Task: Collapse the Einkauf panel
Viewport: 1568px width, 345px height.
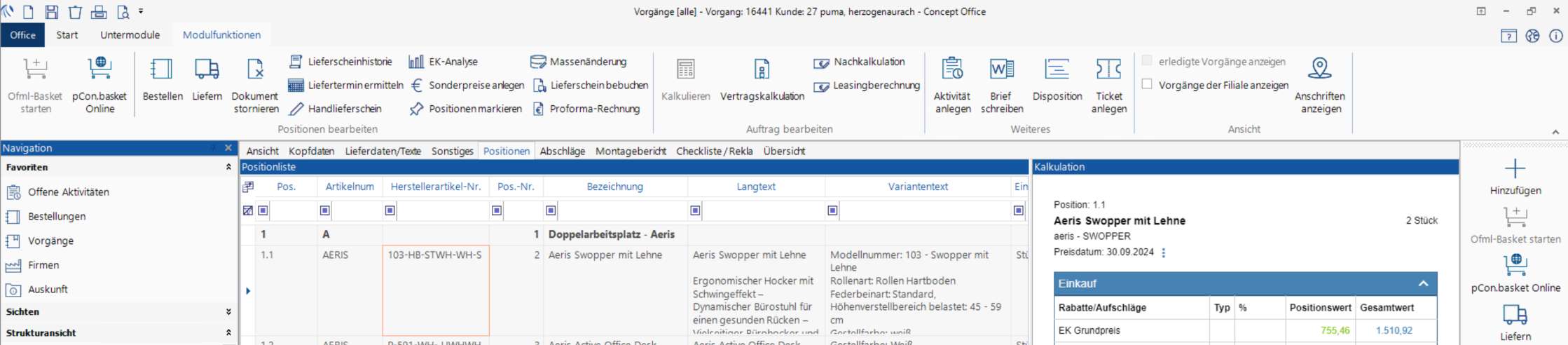Action: (x=1423, y=284)
